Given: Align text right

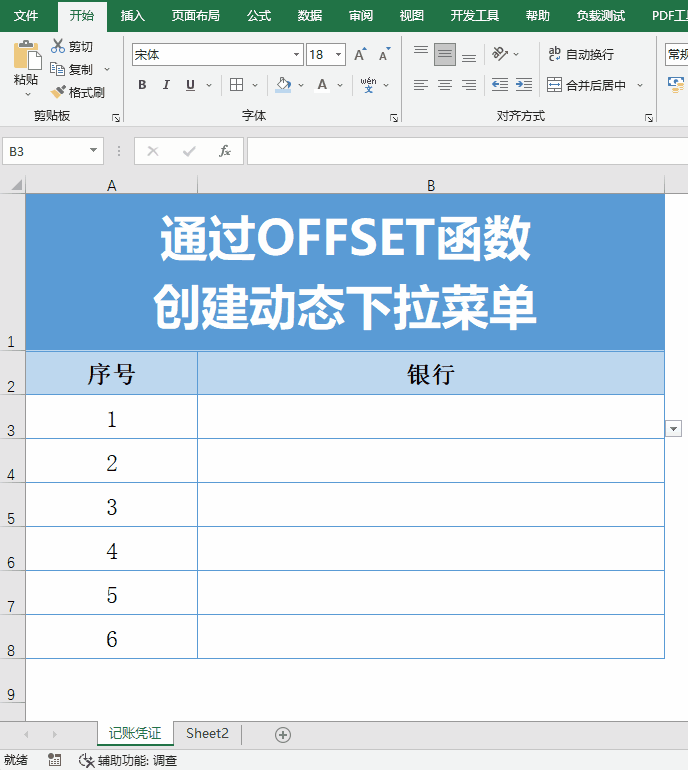Looking at the screenshot, I should click(469, 85).
